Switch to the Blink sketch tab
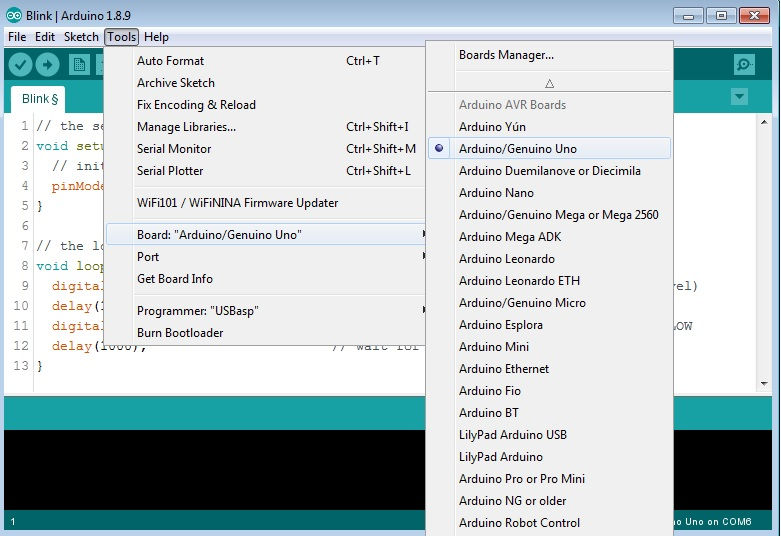Screen dimensions: 781x536 [x=39, y=99]
